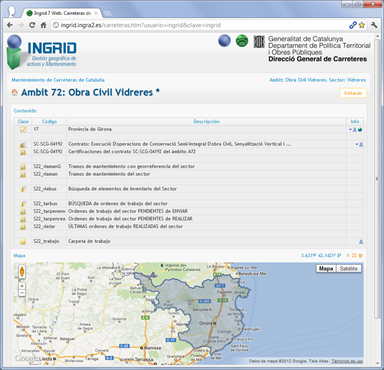Click the hierarchy icon in Carpeta de trabajo row
This screenshot has height=370, width=384.
tap(361, 242)
